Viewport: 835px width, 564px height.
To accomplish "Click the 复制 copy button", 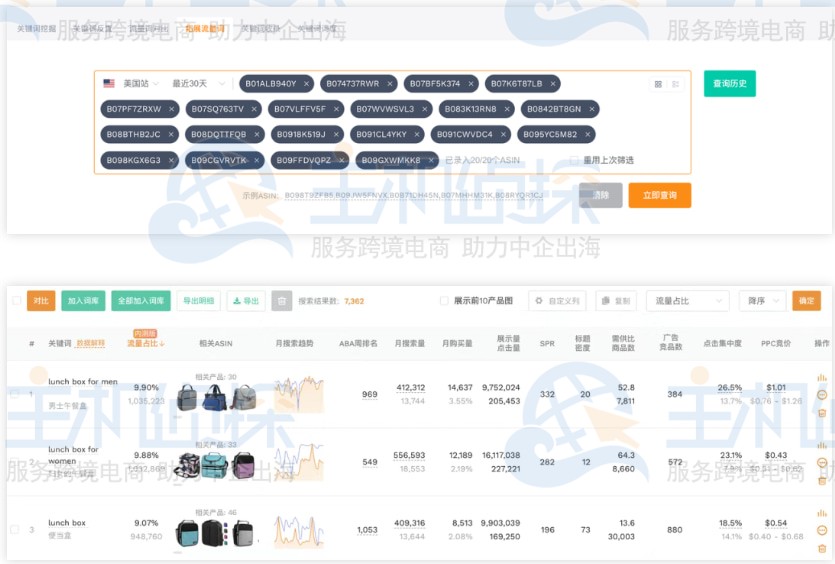I will coord(616,301).
